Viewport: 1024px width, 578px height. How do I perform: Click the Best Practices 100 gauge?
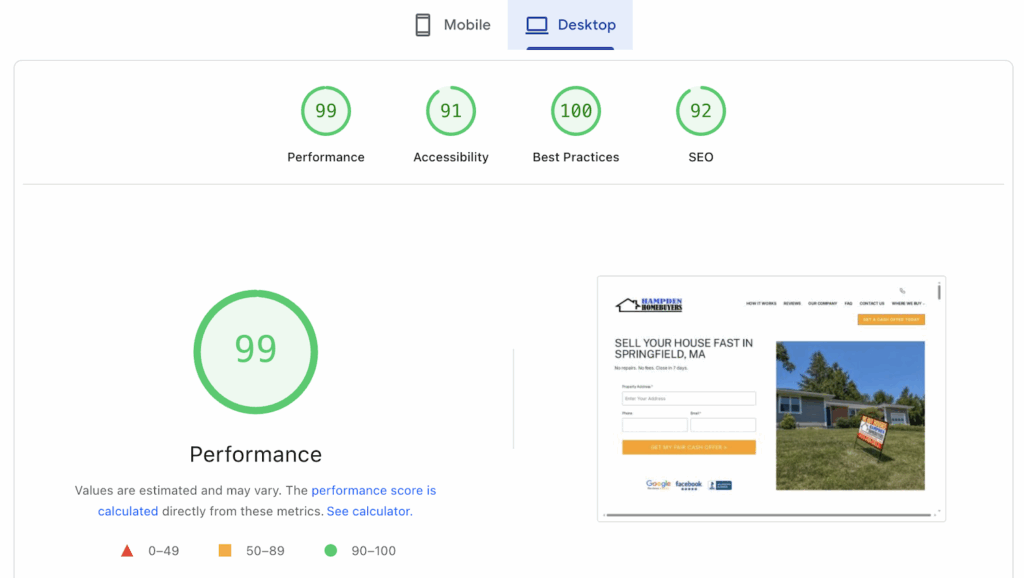click(575, 110)
